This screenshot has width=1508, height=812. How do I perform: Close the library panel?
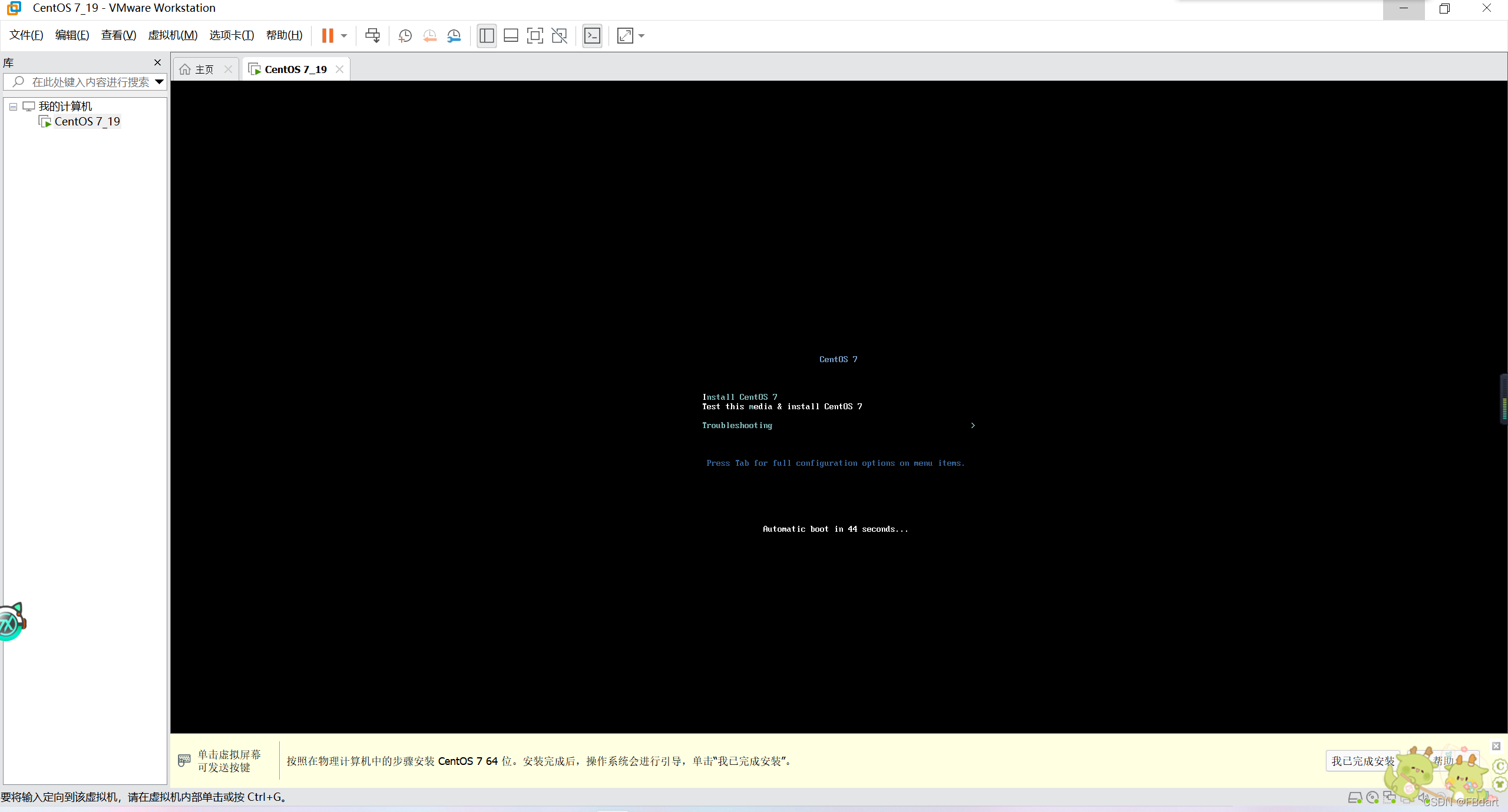(x=157, y=62)
